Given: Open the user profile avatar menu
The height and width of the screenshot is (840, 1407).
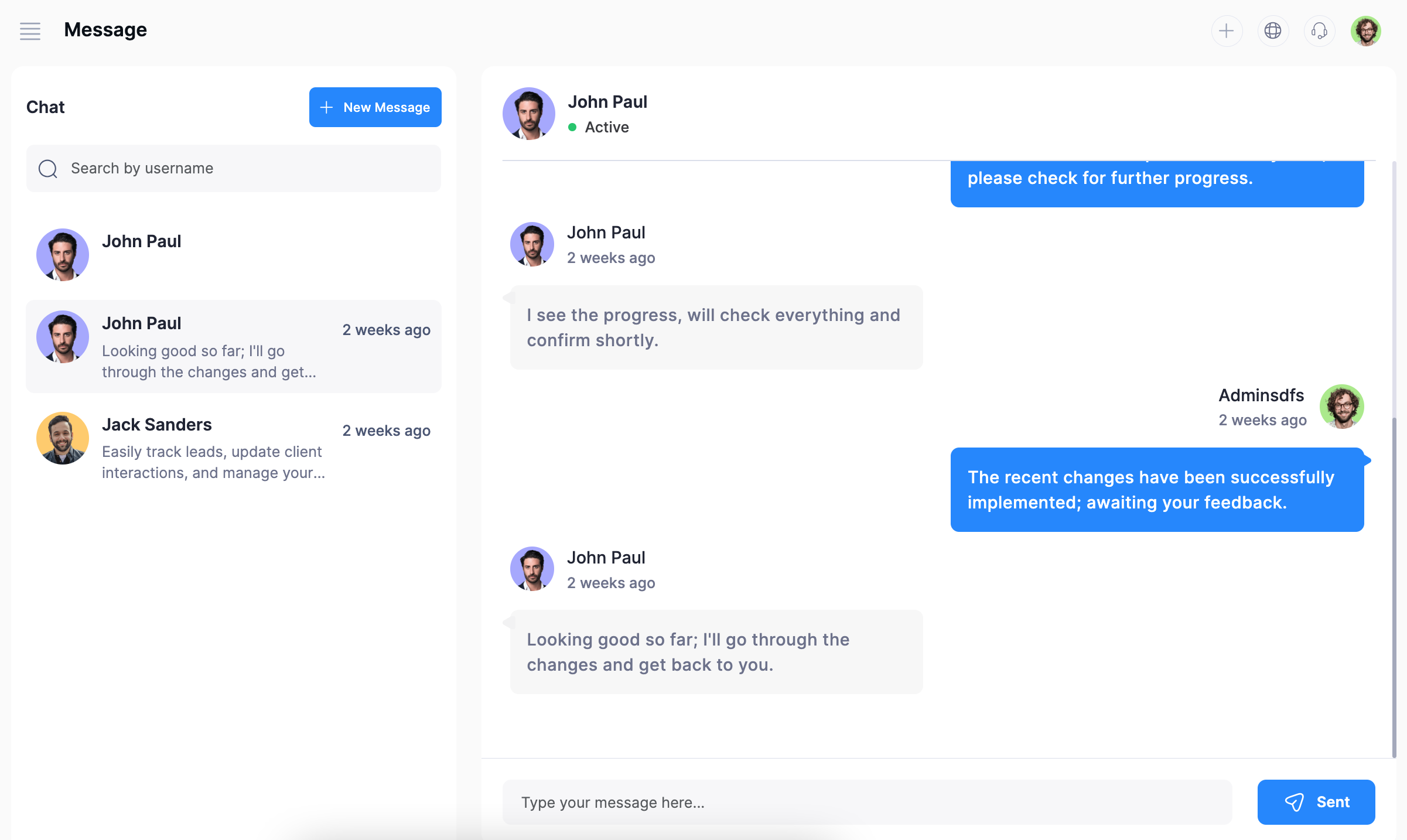Looking at the screenshot, I should coord(1366,30).
